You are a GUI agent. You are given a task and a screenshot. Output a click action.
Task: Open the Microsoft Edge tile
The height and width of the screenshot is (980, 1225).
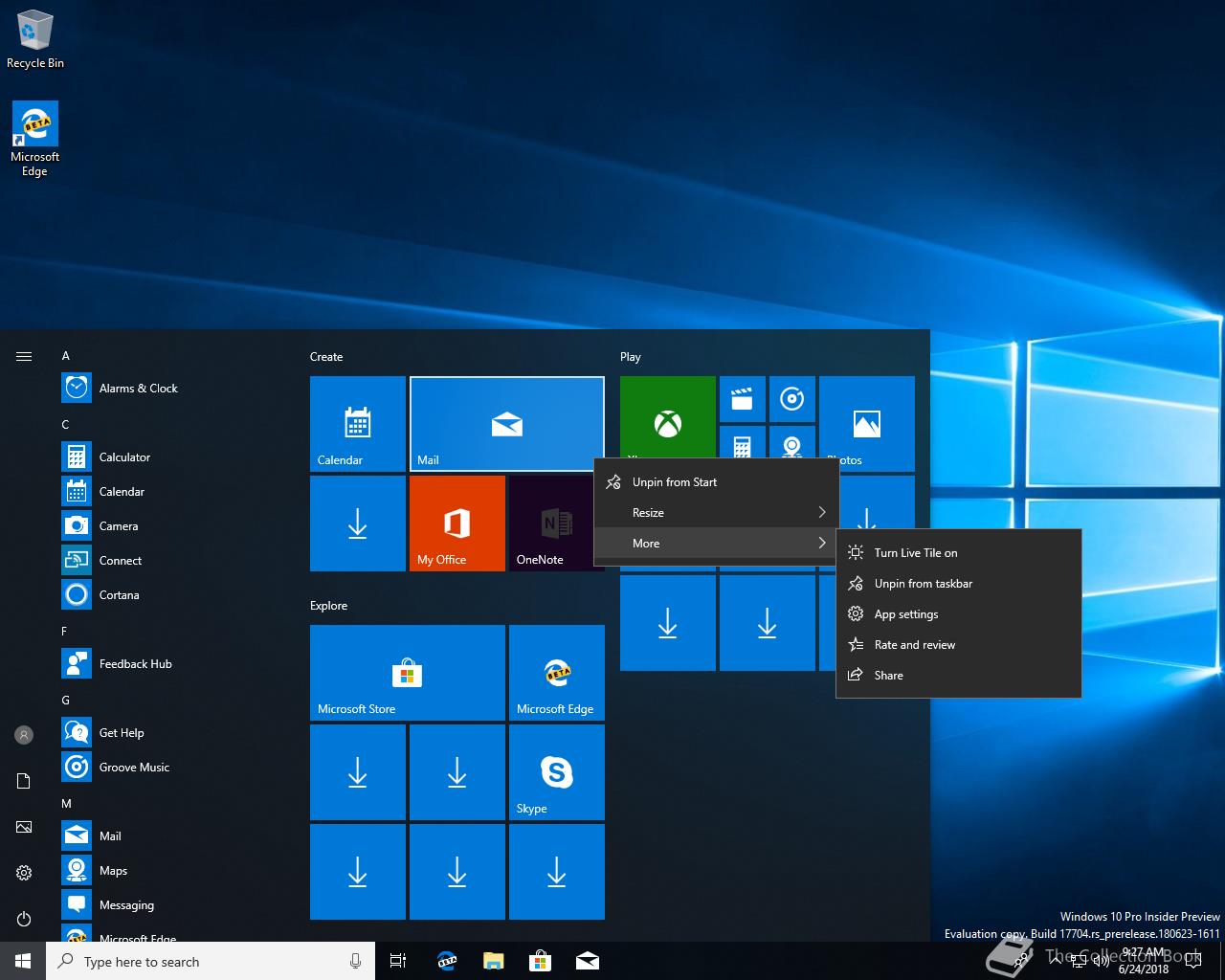(557, 673)
